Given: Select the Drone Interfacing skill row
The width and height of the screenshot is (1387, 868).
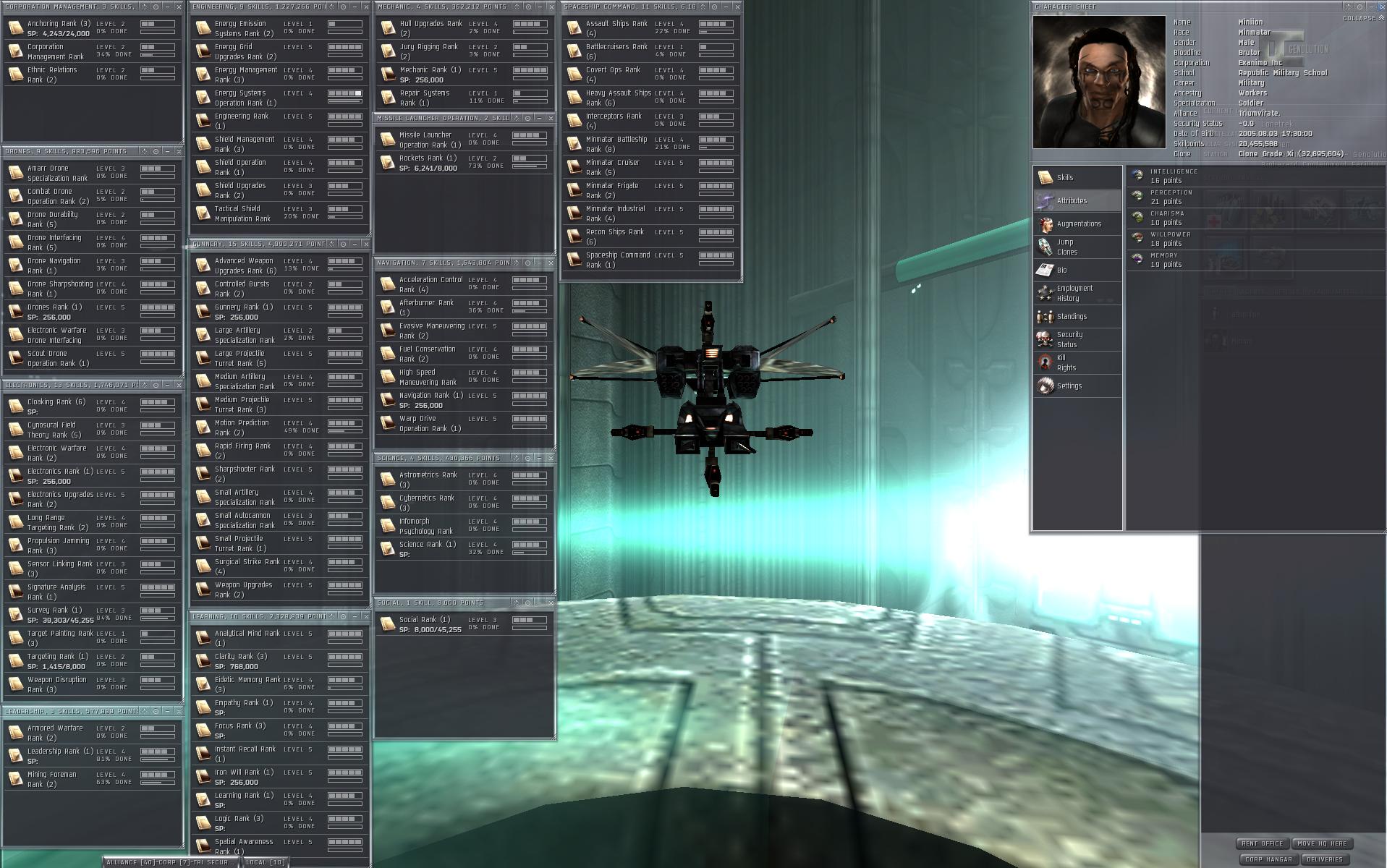Looking at the screenshot, I should [x=93, y=242].
